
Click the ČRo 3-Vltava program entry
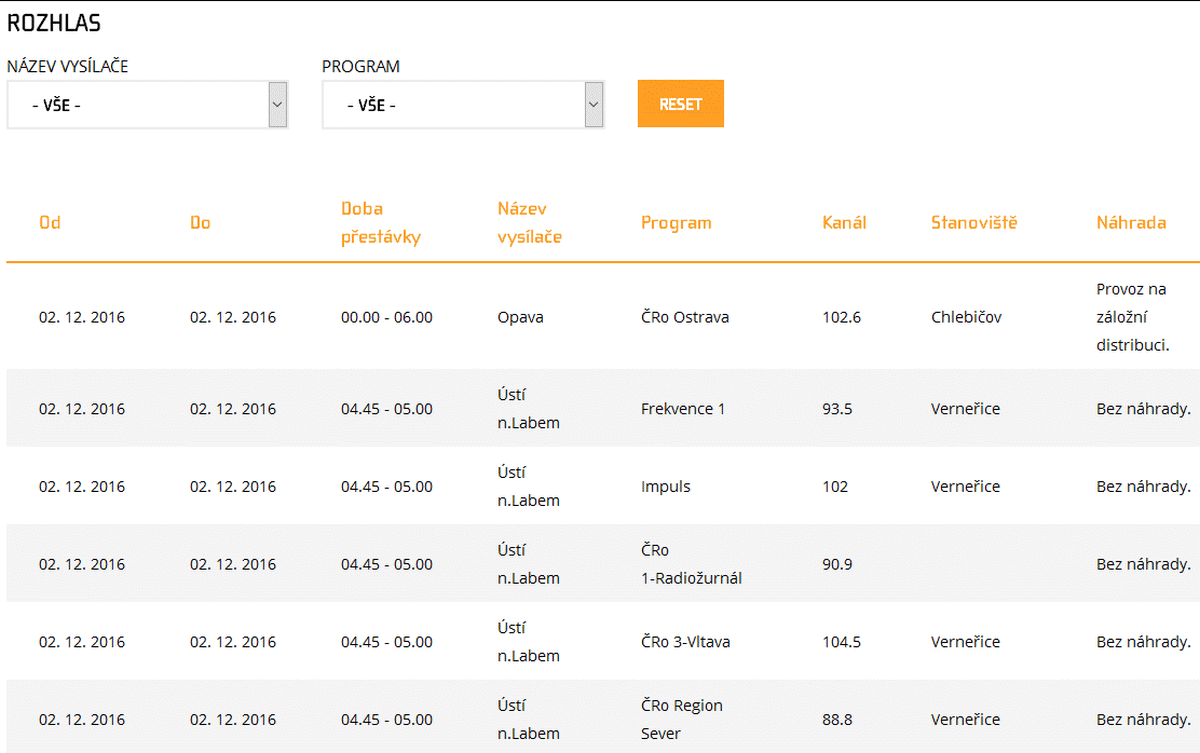(685, 642)
